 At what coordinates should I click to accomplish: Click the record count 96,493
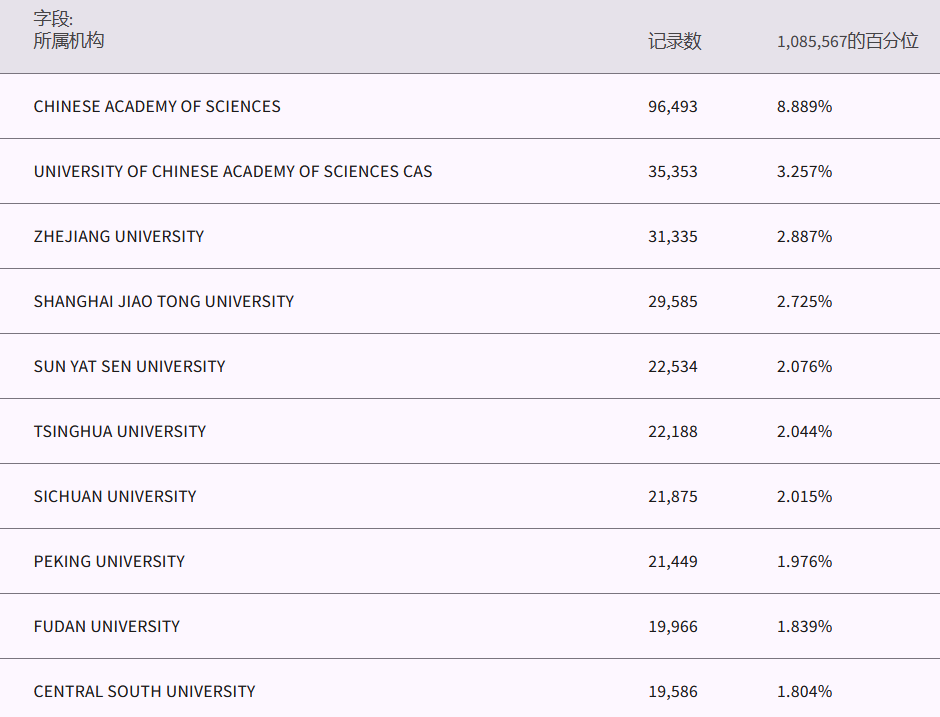tap(673, 106)
